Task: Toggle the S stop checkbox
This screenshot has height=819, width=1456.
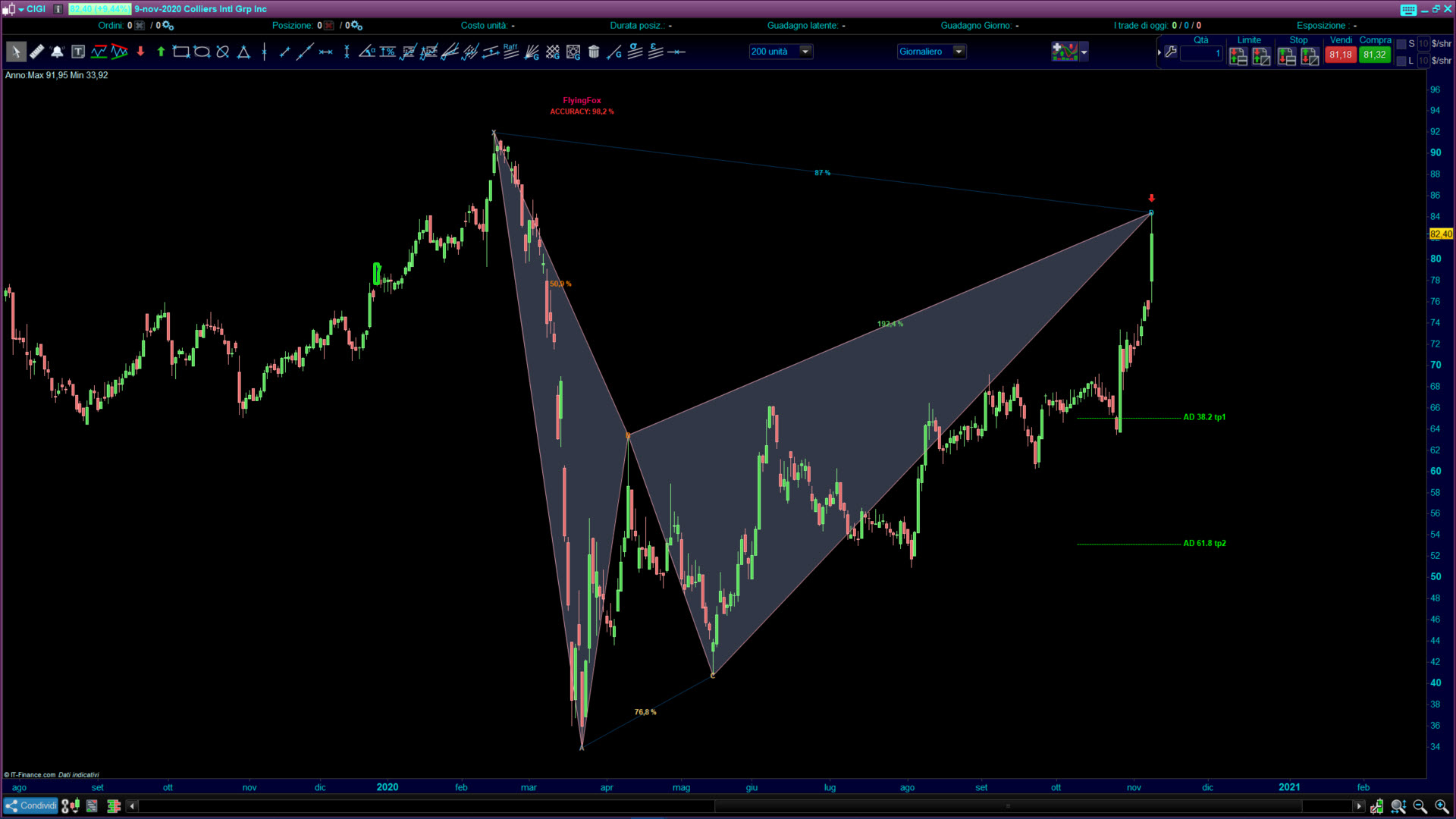Action: click(x=1401, y=44)
